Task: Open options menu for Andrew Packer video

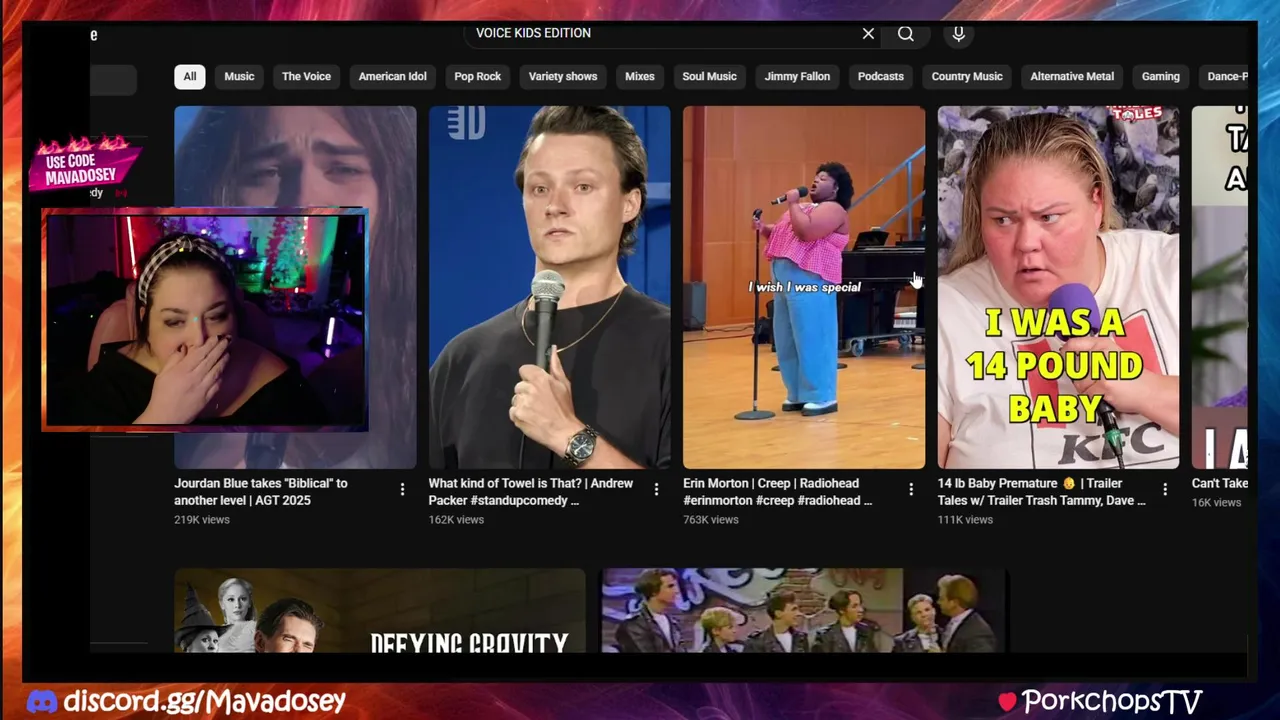Action: click(x=656, y=489)
